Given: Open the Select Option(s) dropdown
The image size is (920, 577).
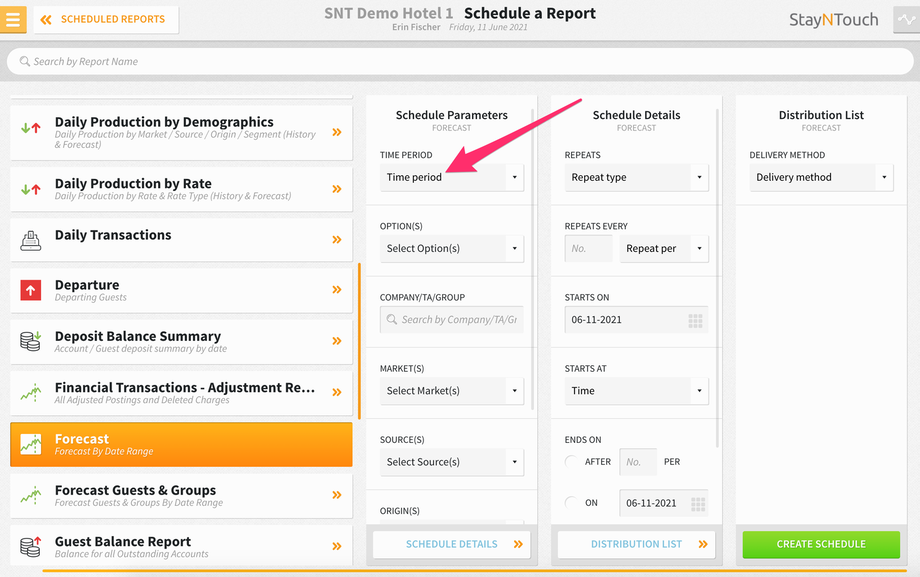Looking at the screenshot, I should click(451, 248).
